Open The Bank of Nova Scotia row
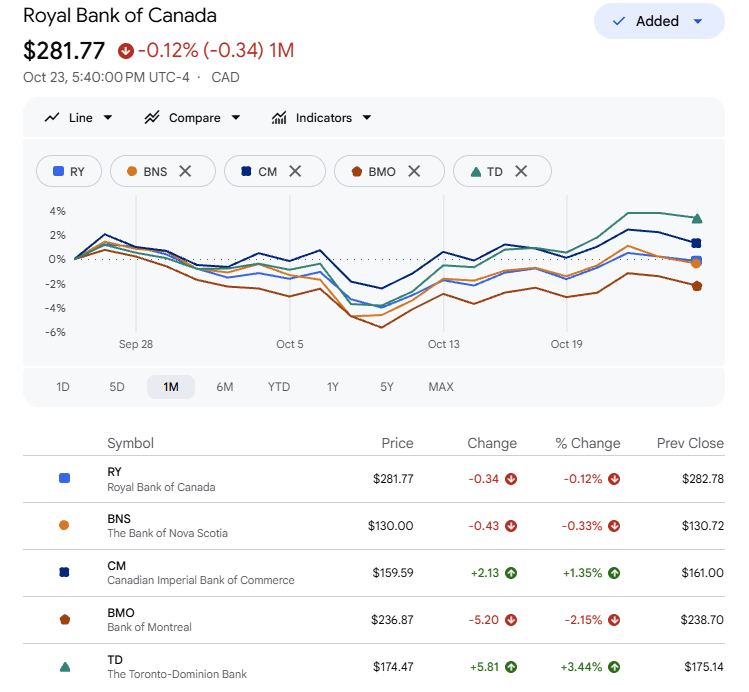Screen dimensions: 749x692 [374, 525]
